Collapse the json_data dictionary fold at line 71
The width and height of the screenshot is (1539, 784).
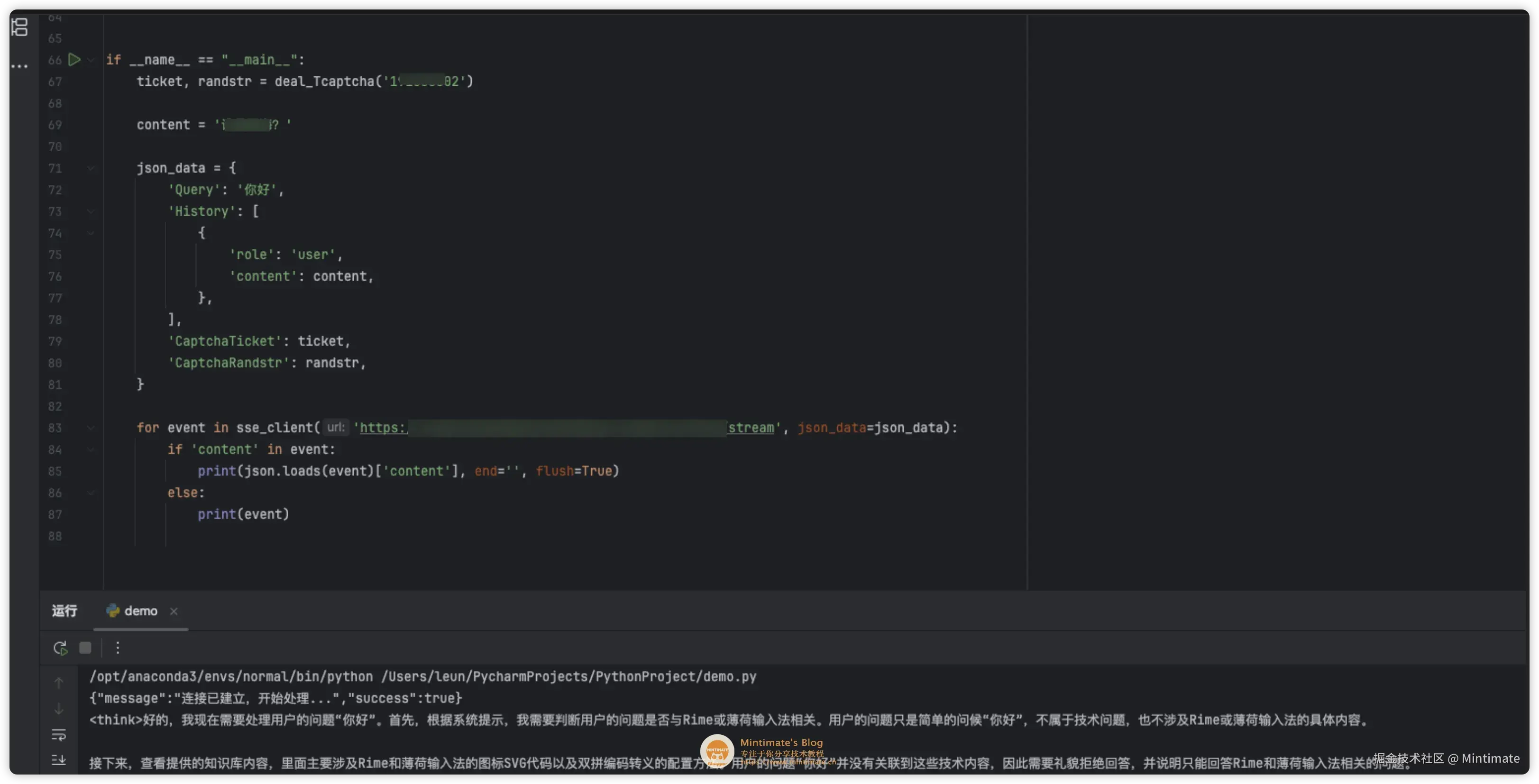(91, 168)
